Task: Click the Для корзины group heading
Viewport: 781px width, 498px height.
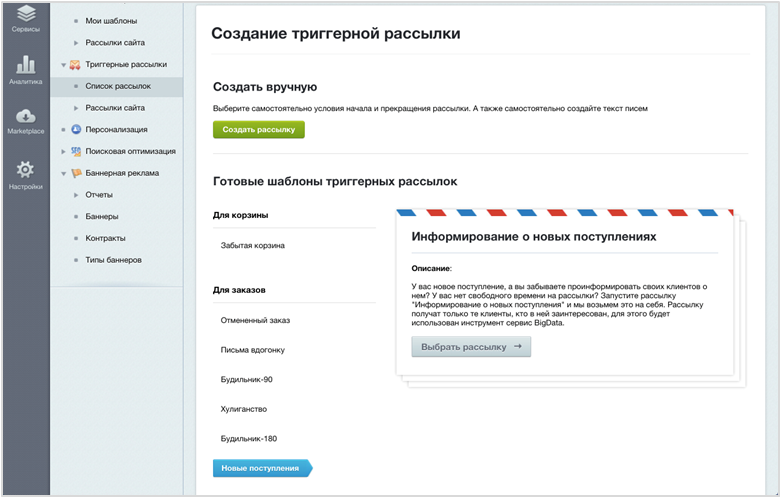Action: [241, 215]
